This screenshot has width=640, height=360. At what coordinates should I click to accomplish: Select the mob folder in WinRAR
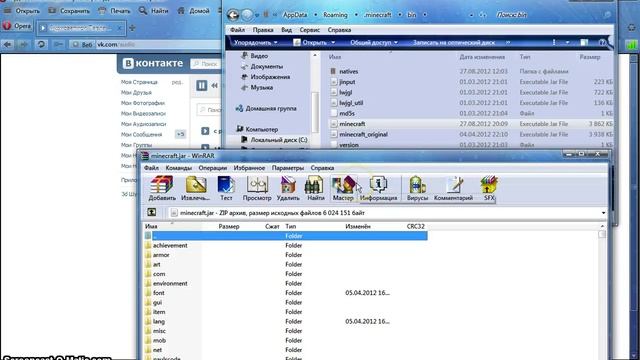point(159,340)
